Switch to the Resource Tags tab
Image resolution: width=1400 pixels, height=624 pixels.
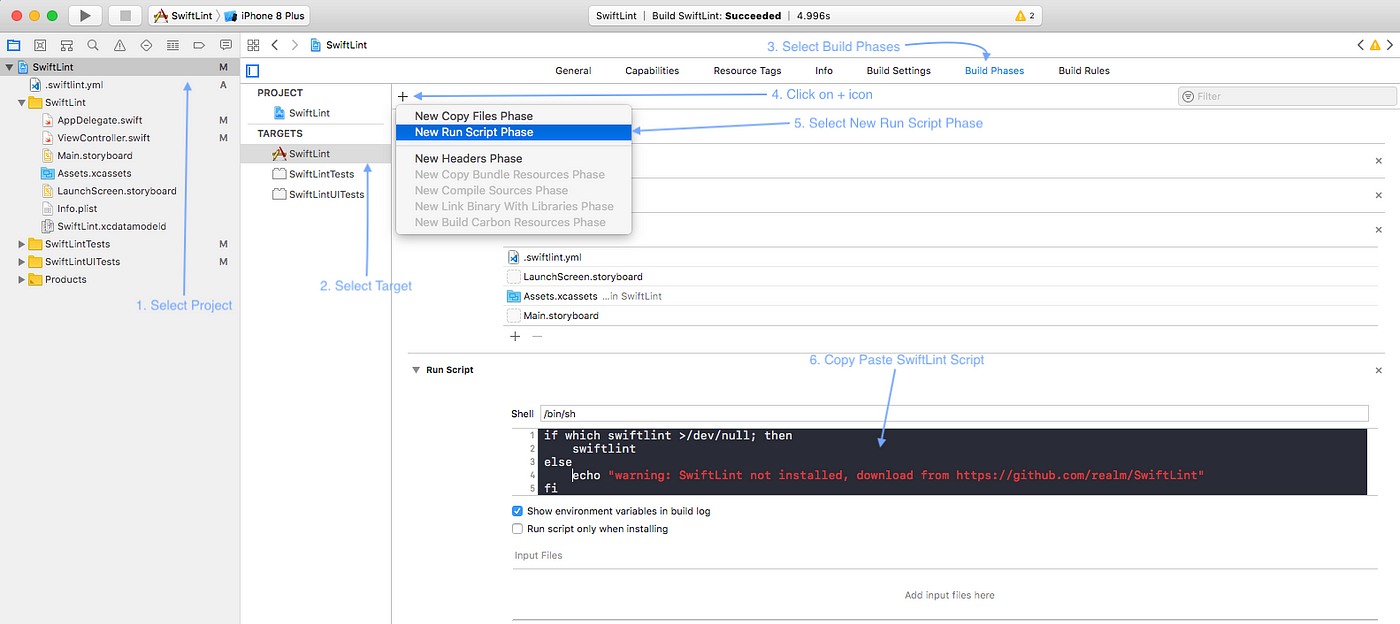pyautogui.click(x=747, y=71)
